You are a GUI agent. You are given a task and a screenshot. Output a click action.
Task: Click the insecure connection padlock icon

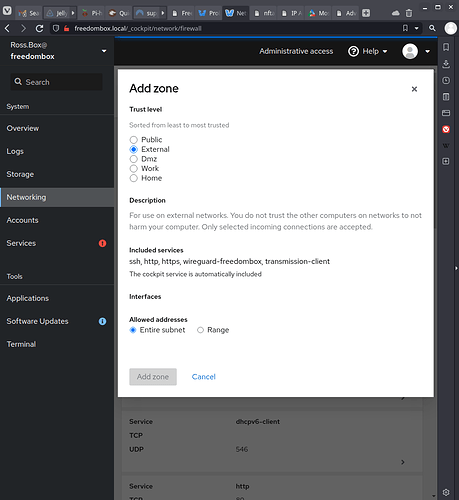pos(67,29)
